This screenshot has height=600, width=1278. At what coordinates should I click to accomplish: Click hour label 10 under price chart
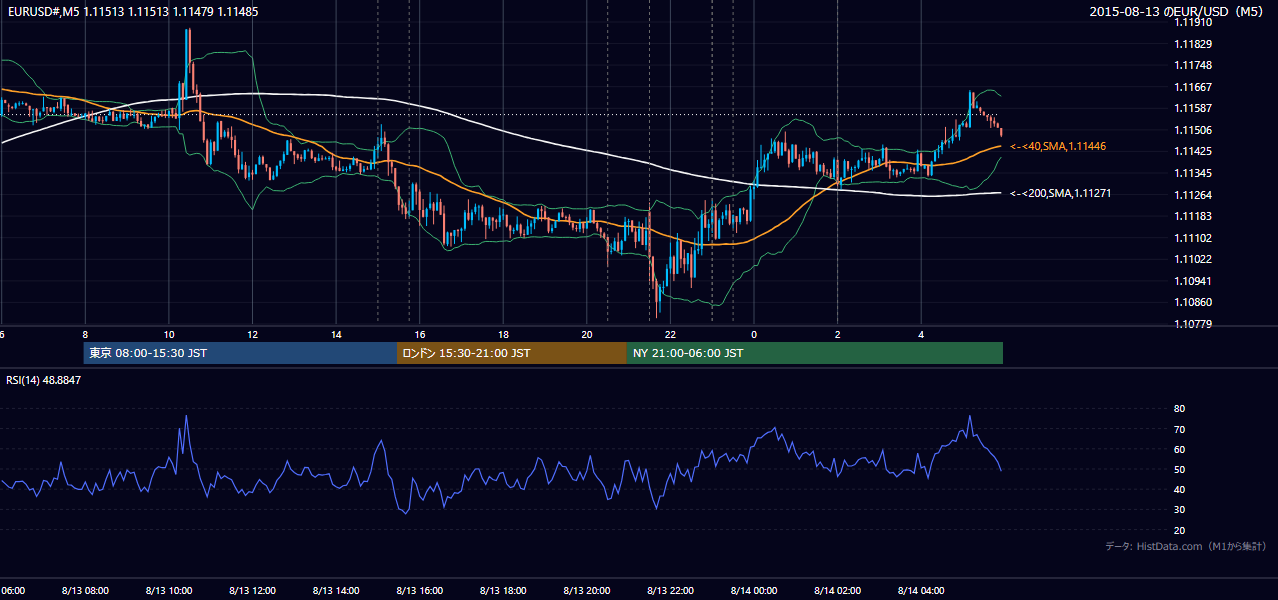tap(168, 335)
